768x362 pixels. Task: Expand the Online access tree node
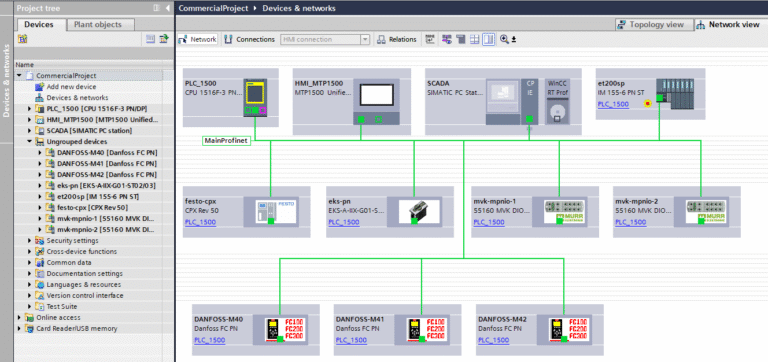pos(19,317)
